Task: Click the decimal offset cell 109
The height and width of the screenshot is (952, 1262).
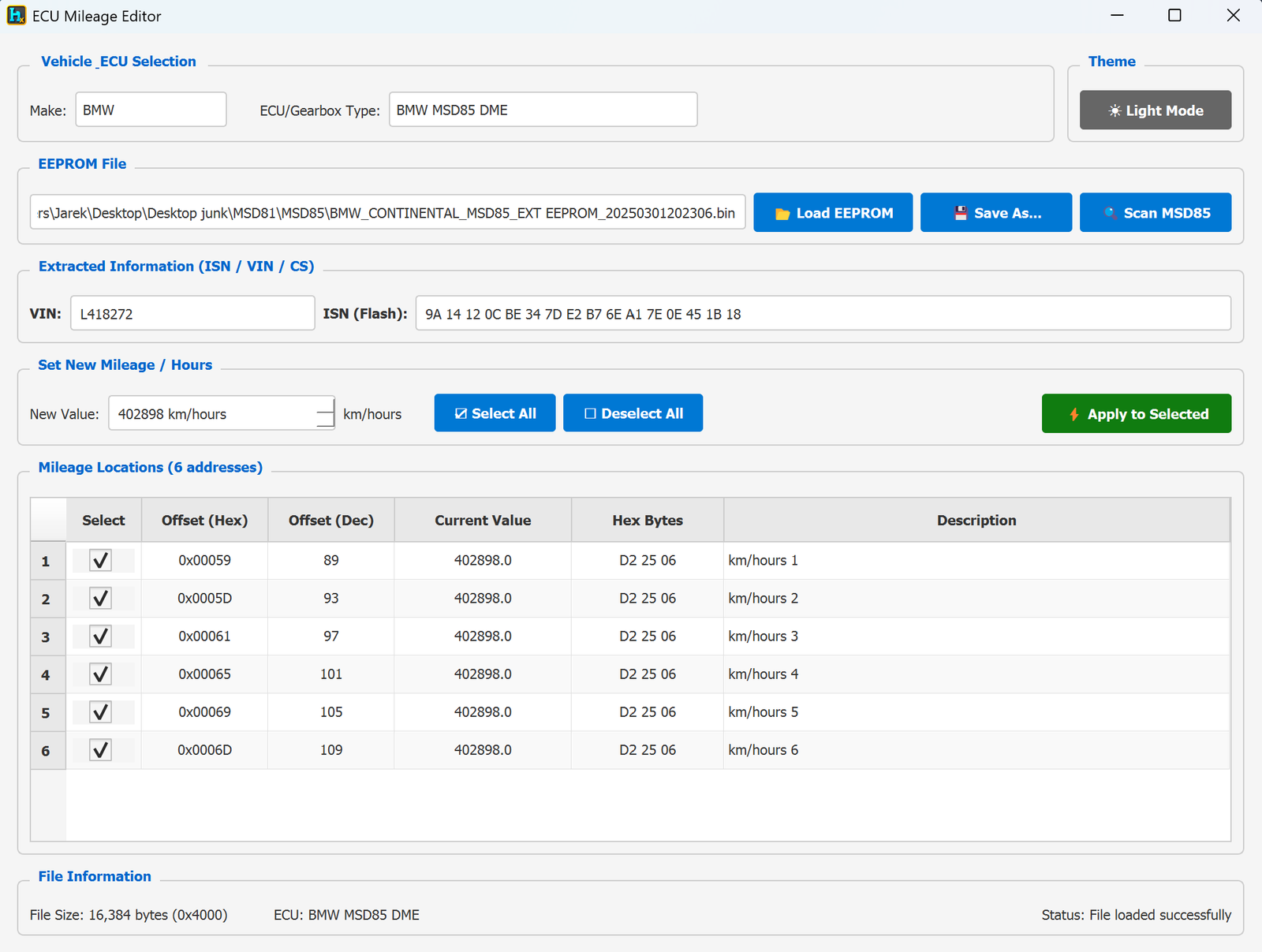Action: coord(331,750)
